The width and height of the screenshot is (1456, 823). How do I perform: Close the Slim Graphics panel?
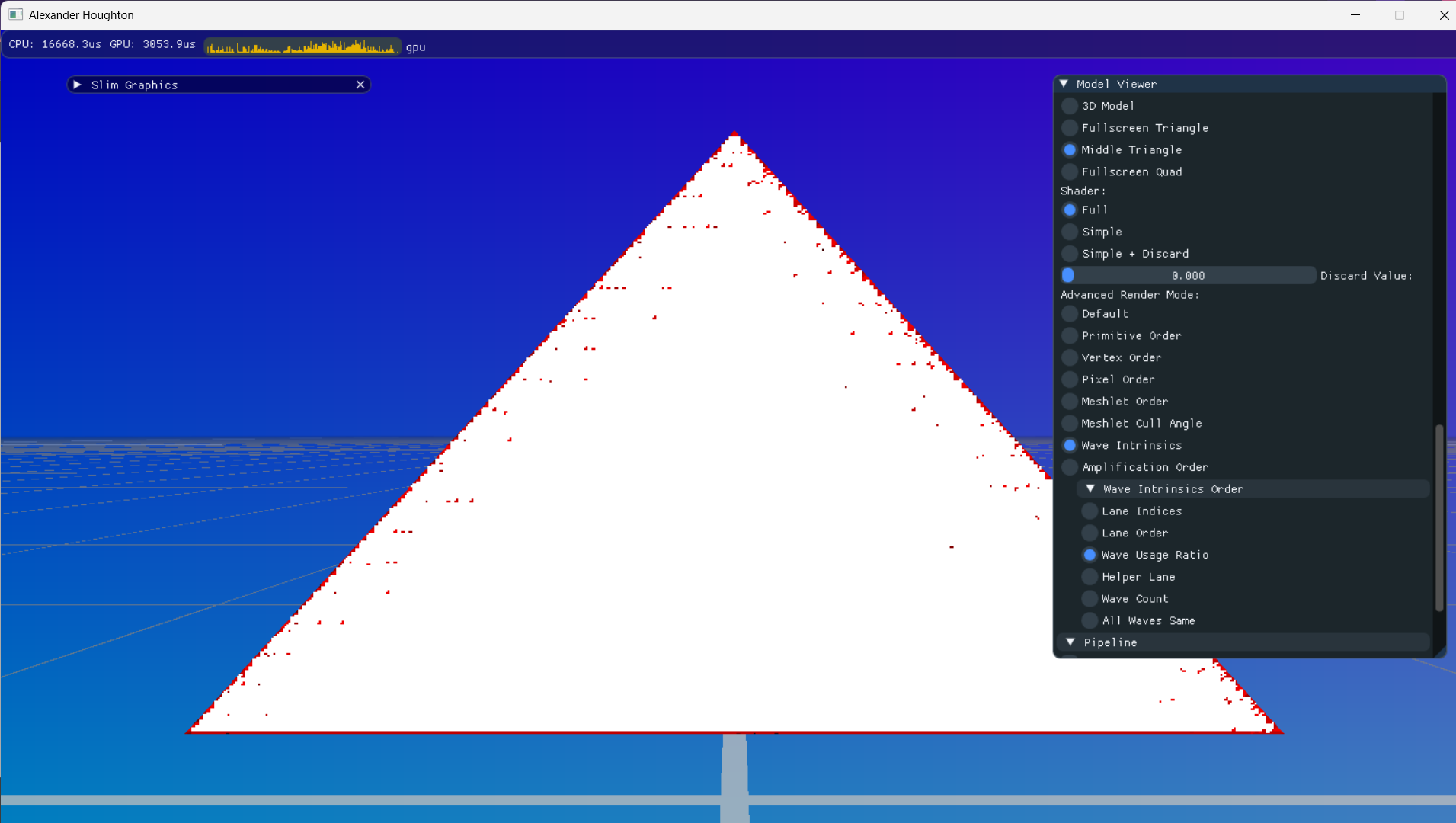click(360, 85)
